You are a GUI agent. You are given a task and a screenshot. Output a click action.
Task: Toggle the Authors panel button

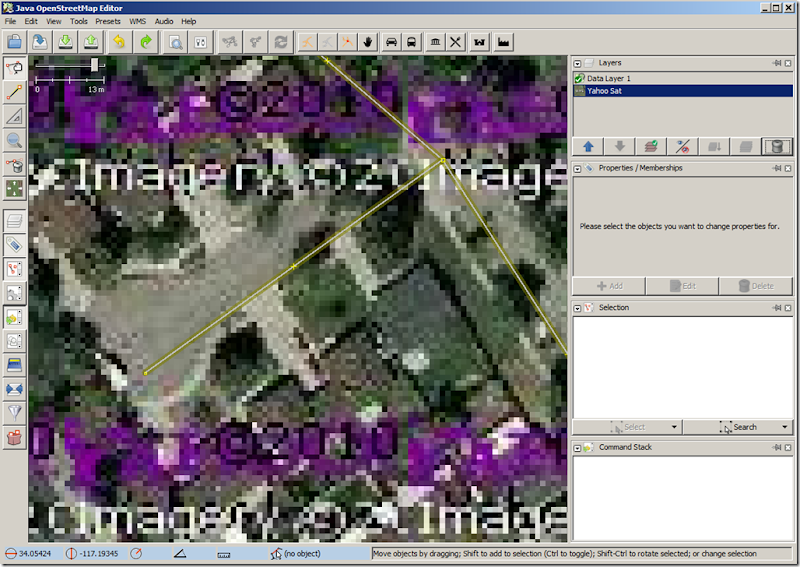(x=15, y=341)
